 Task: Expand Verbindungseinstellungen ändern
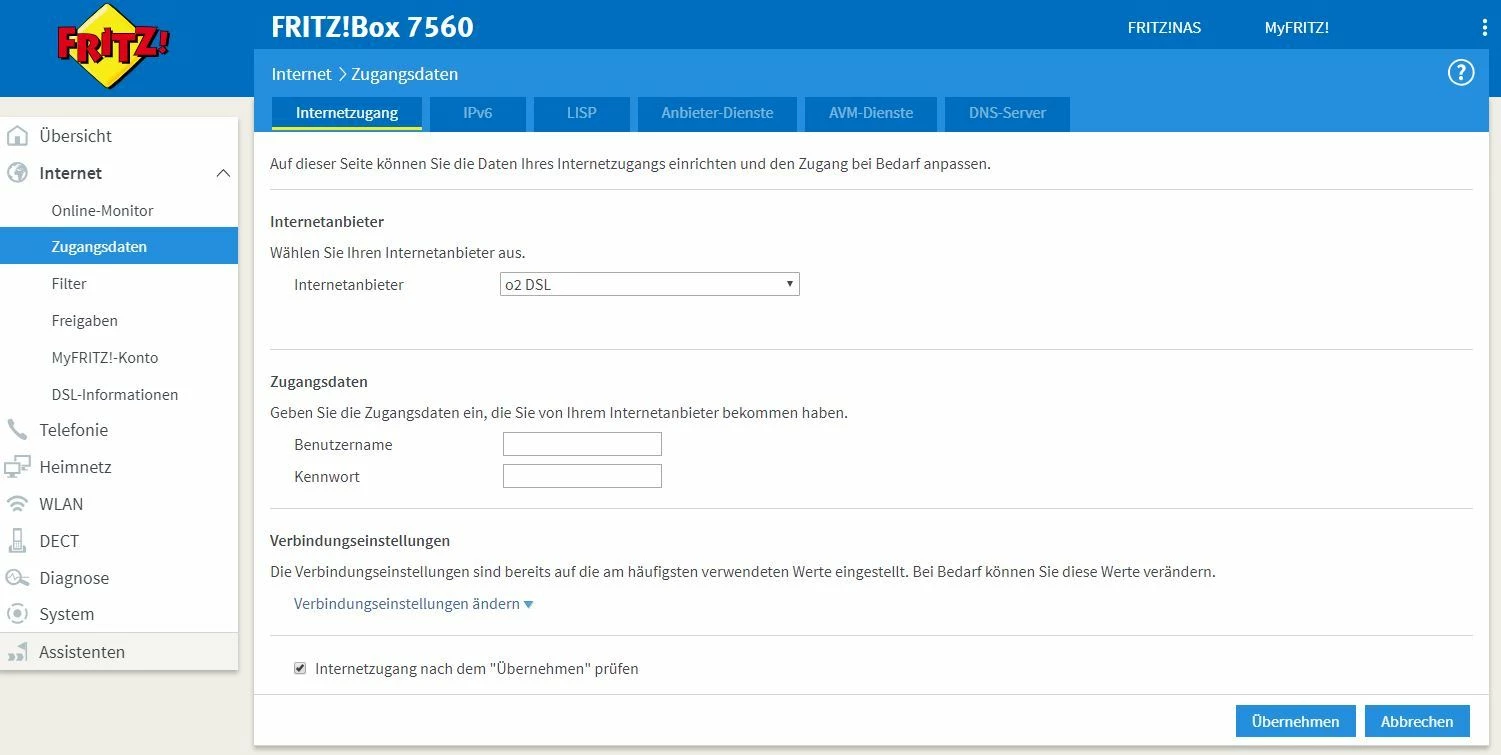pos(413,604)
